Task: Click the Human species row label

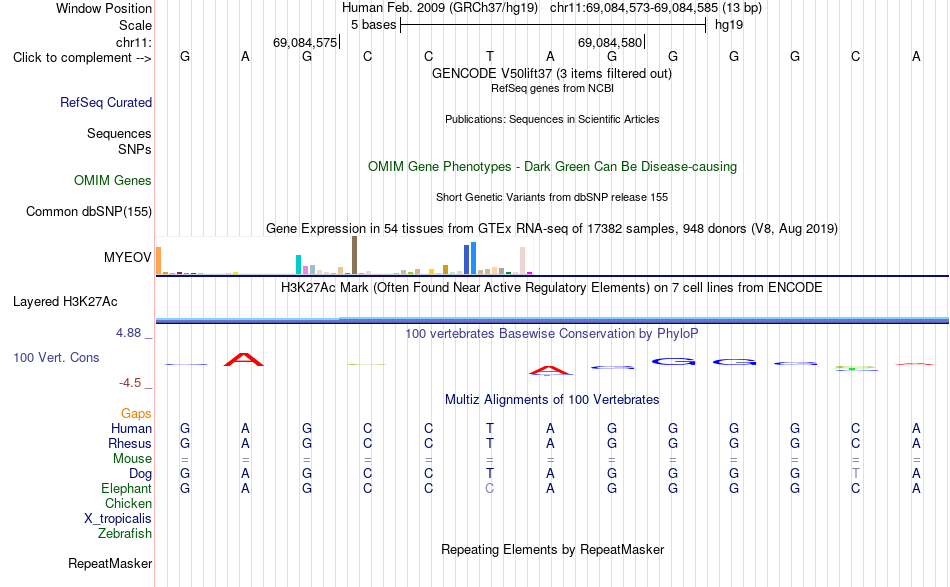Action: pyautogui.click(x=131, y=428)
